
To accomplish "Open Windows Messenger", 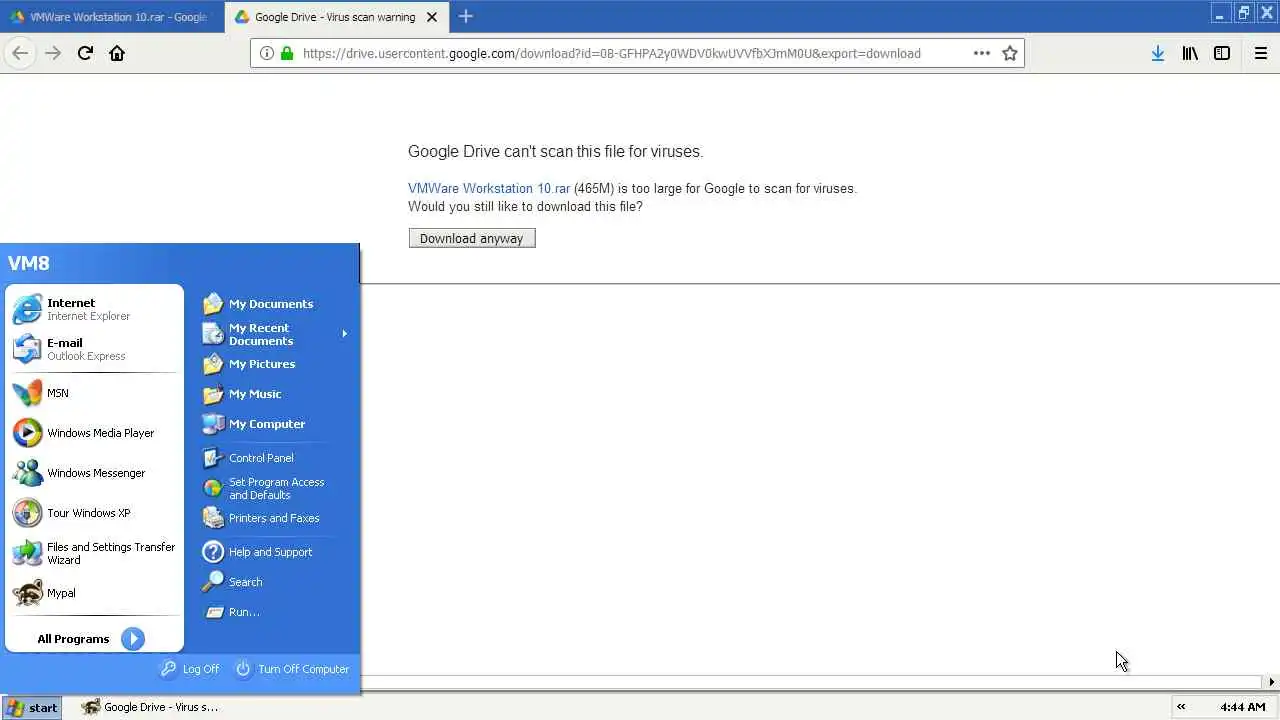I will tap(94, 473).
